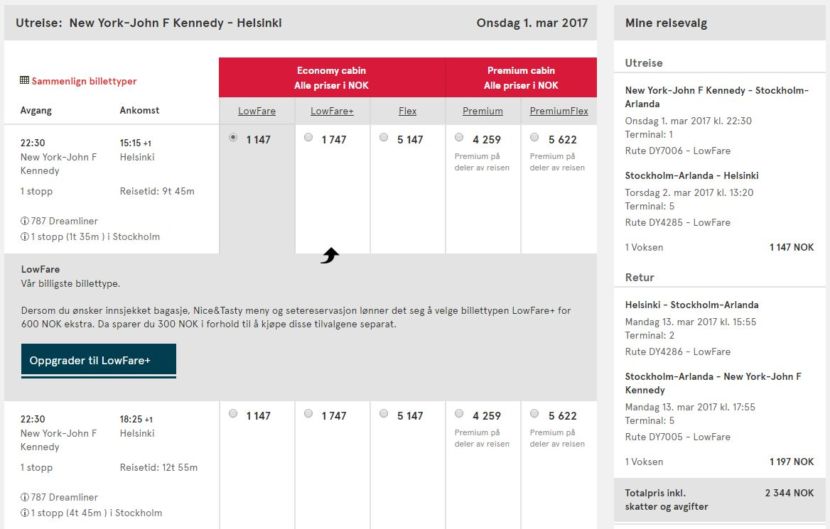Screen dimensions: 830x529
Task: Click the Flex column header link
Action: pyautogui.click(x=407, y=111)
